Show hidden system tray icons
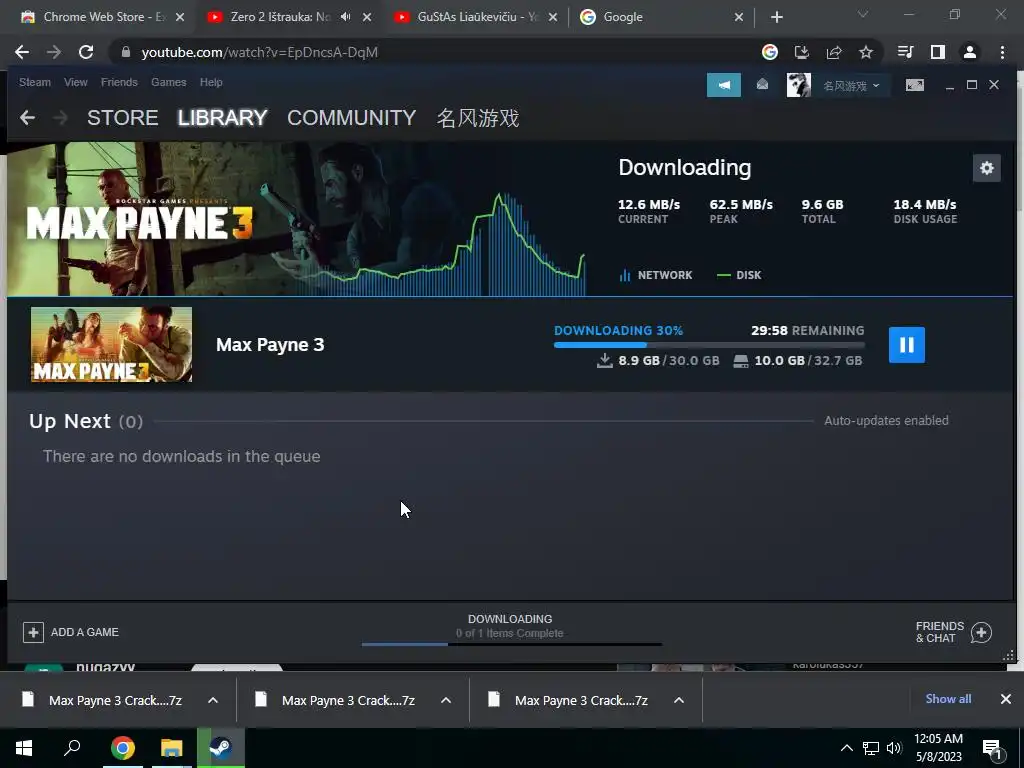 click(846, 748)
